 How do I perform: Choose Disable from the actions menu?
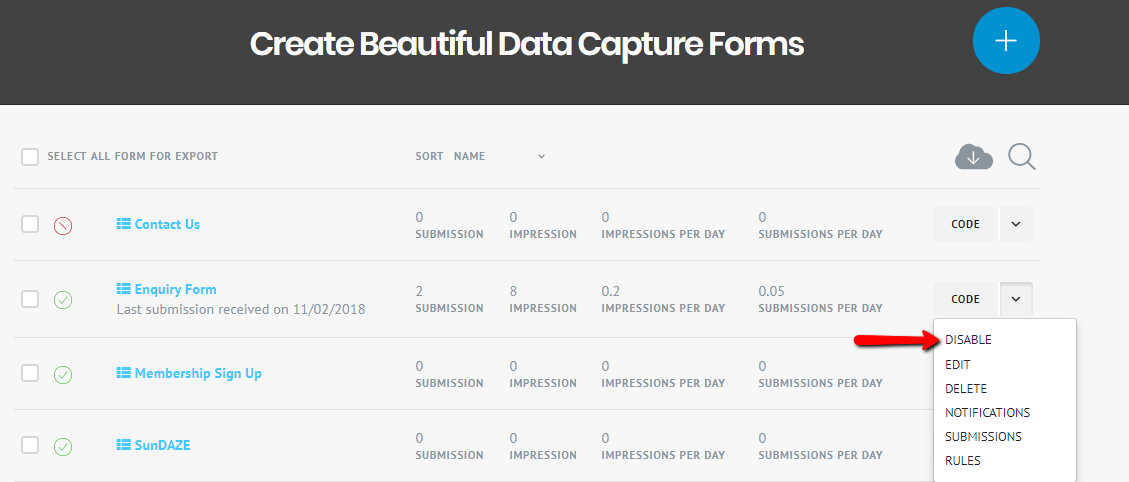point(968,340)
